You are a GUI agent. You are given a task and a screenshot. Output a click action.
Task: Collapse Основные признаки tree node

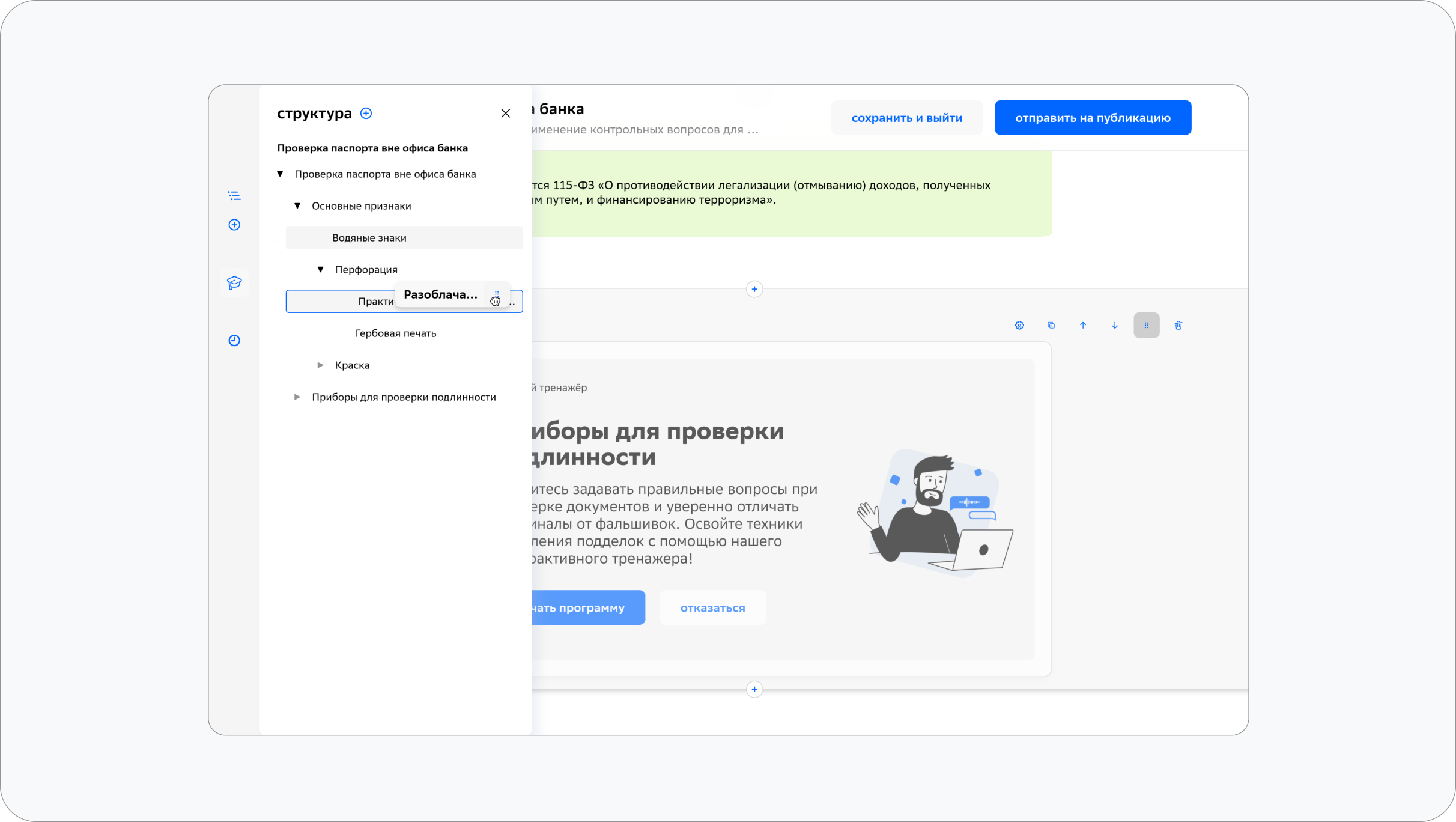(x=297, y=206)
